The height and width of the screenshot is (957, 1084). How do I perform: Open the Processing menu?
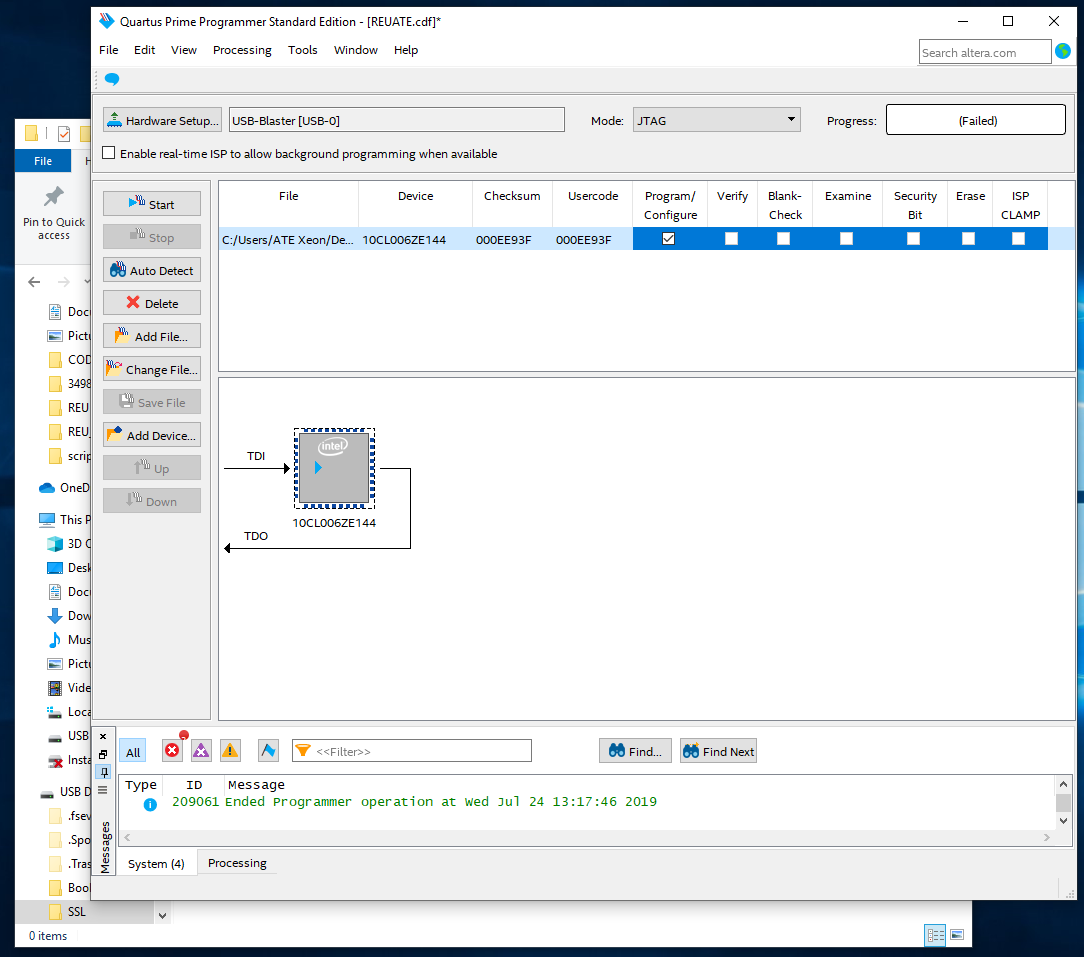click(242, 50)
